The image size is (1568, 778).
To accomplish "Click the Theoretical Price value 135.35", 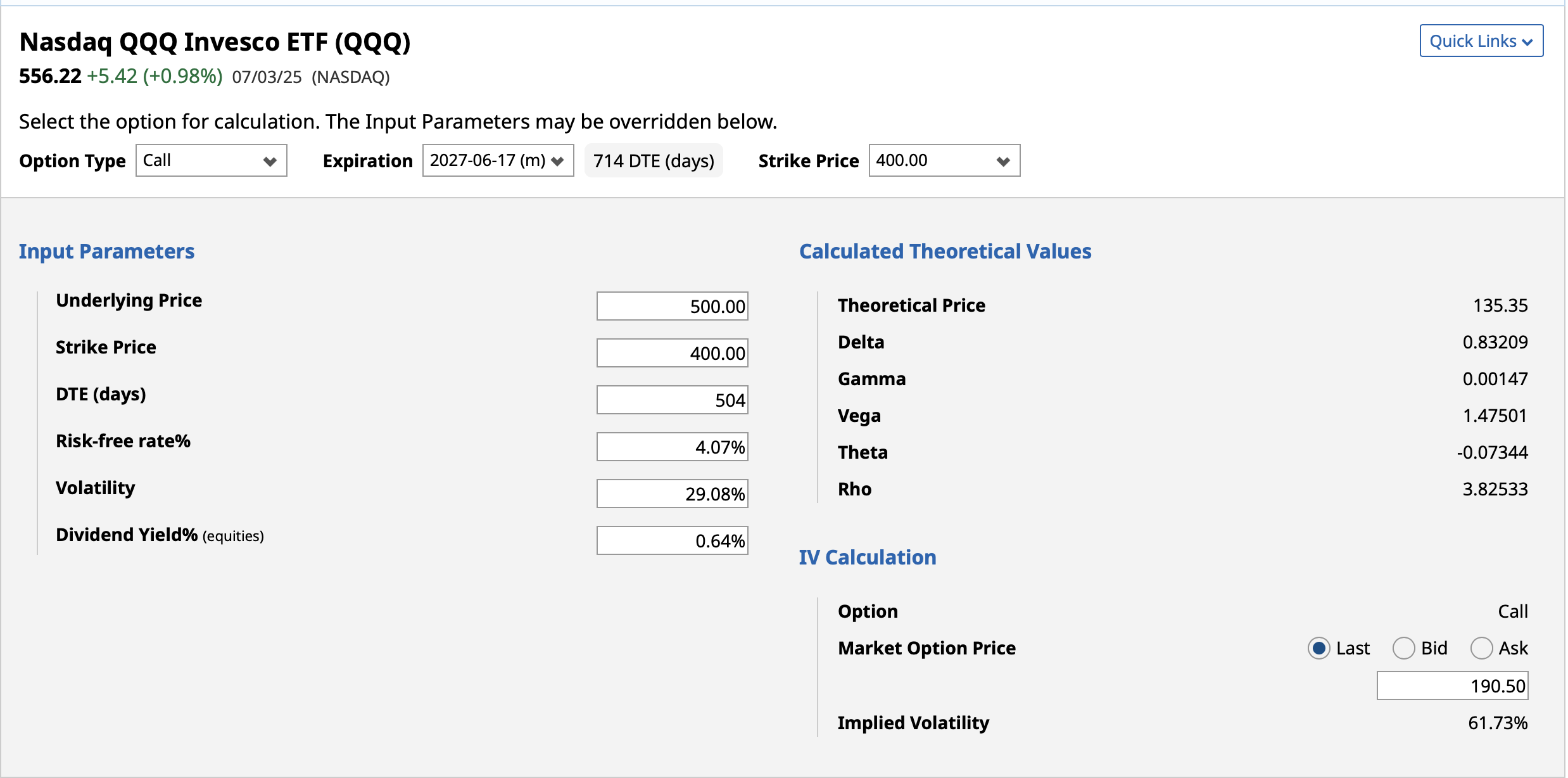I will tap(1500, 305).
